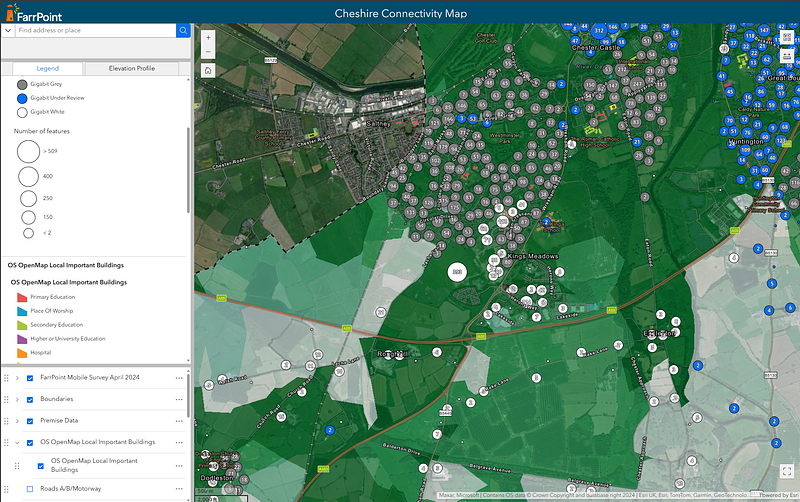Open options menu for Boundaries layer
This screenshot has width=800, height=502.
coord(180,399)
